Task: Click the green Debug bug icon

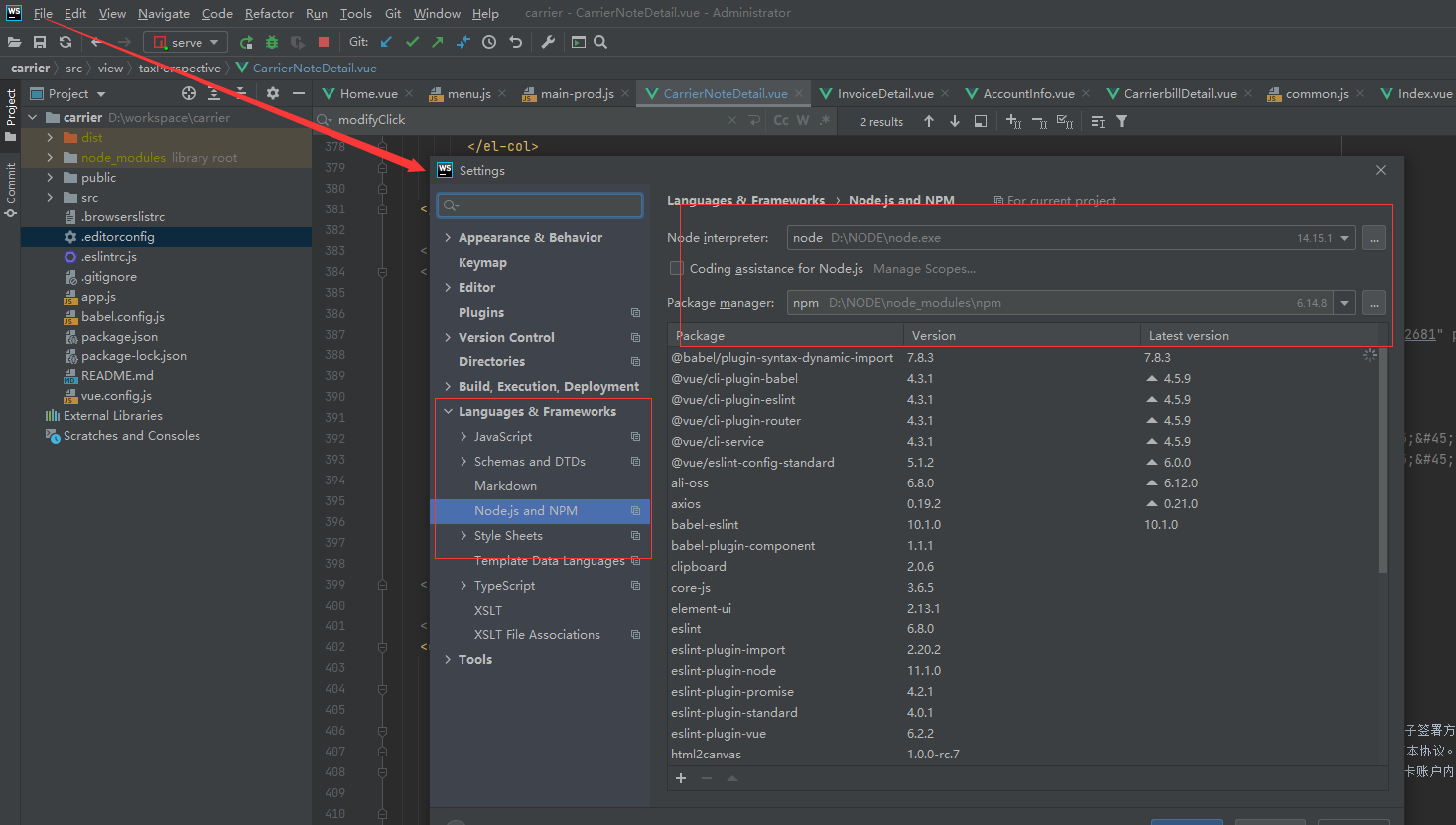Action: [272, 42]
